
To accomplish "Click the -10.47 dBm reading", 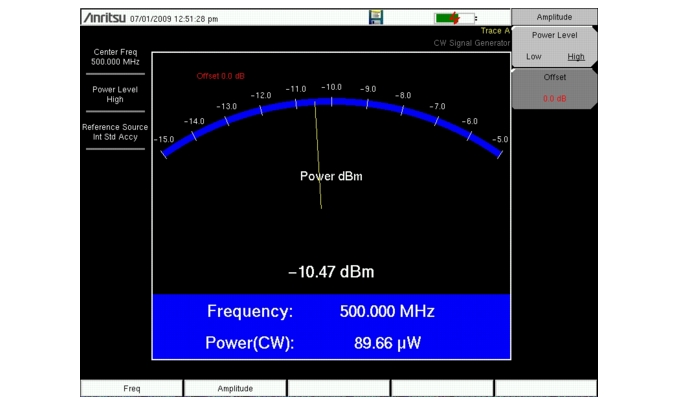I will coord(331,272).
